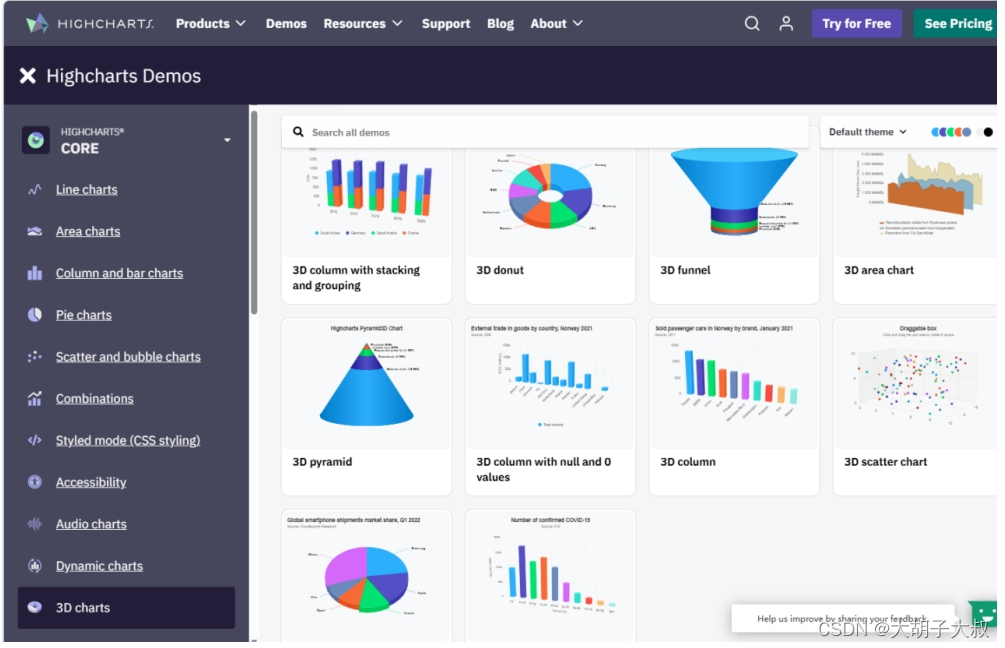Image resolution: width=1005 pixels, height=648 pixels.
Task: Open the Area charts link
Action: pos(88,231)
